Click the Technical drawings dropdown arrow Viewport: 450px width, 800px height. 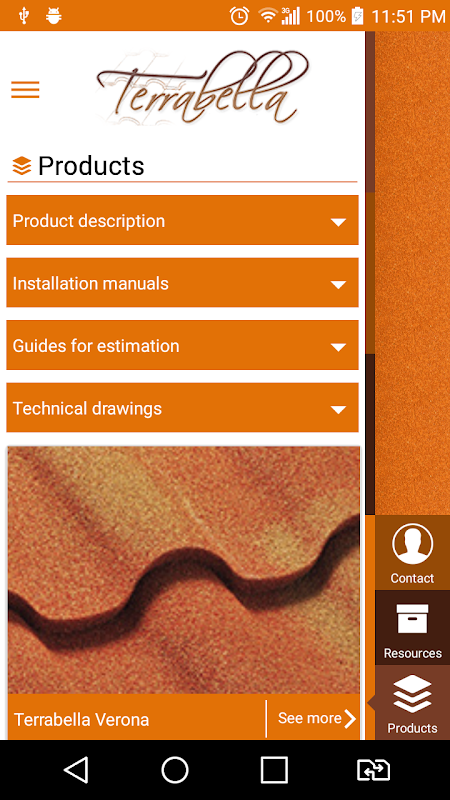pyautogui.click(x=338, y=409)
